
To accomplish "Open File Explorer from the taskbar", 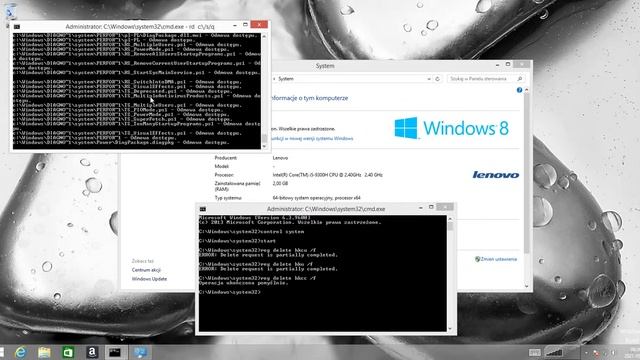I will click(x=44, y=352).
